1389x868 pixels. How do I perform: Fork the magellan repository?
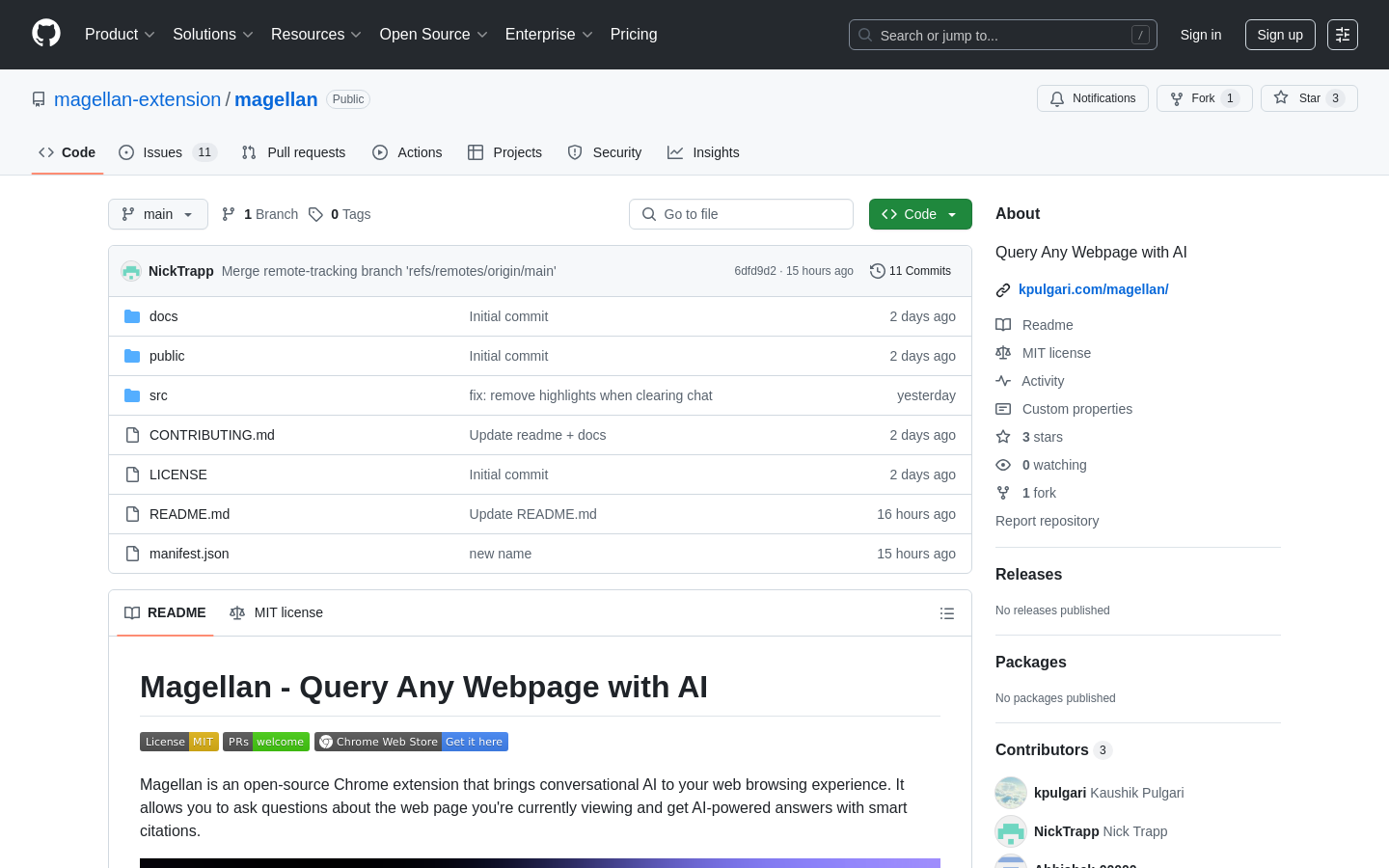[x=1204, y=98]
